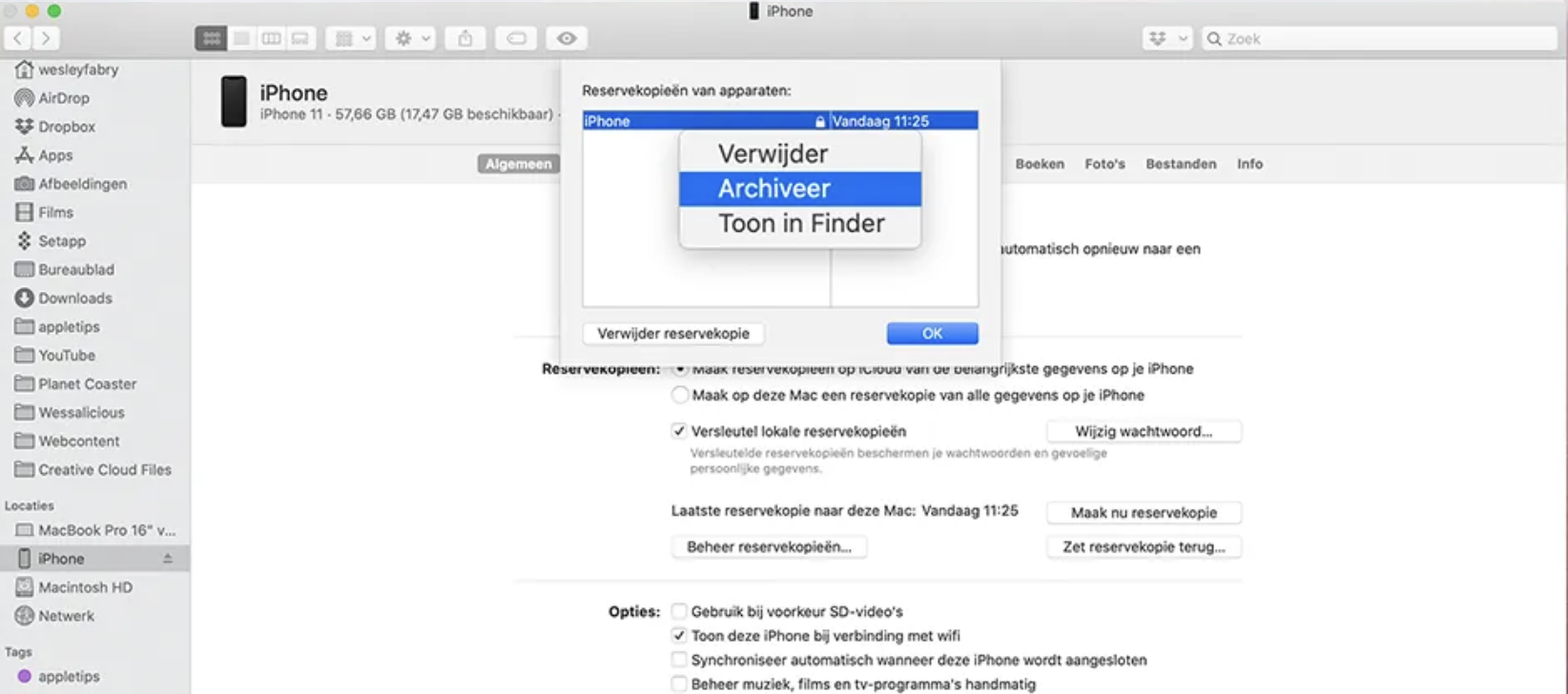Open AirDrop in the sidebar
The height and width of the screenshot is (694, 1568).
52,98
